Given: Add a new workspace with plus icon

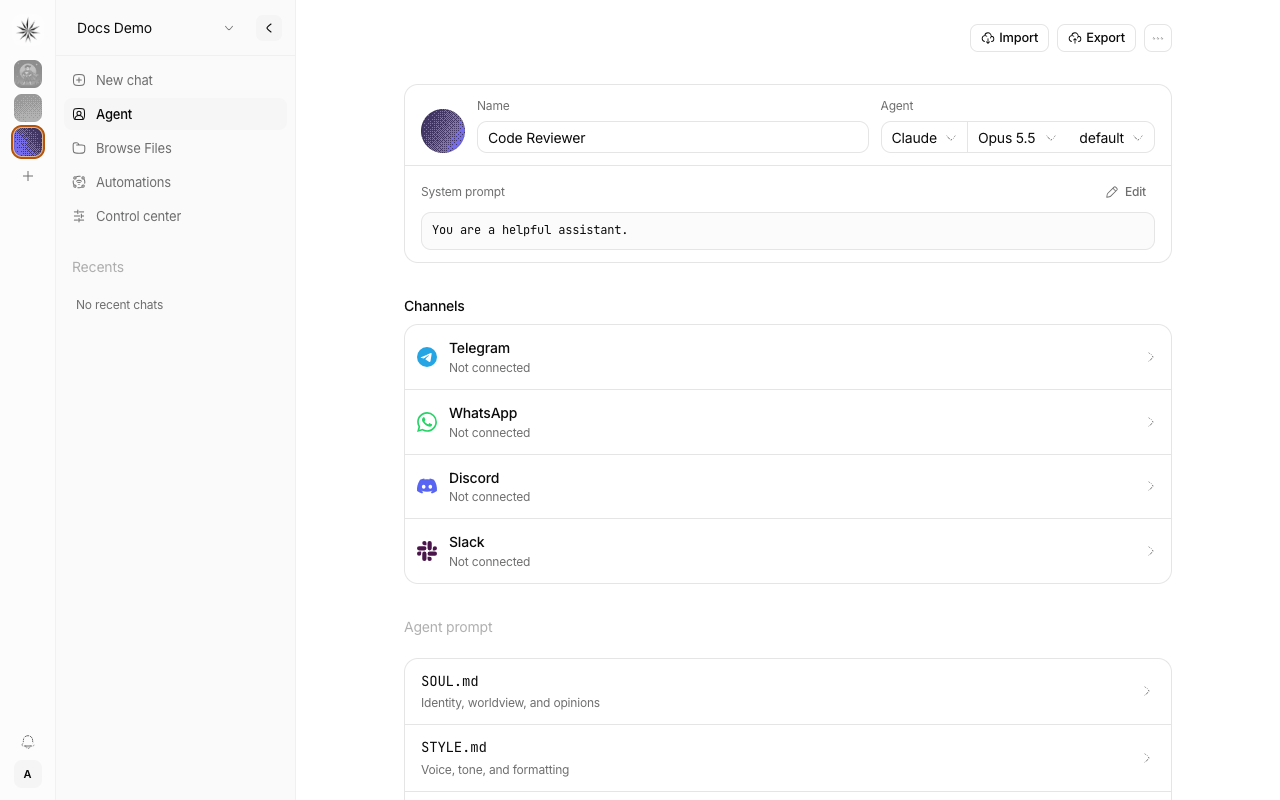Looking at the screenshot, I should coord(28,176).
